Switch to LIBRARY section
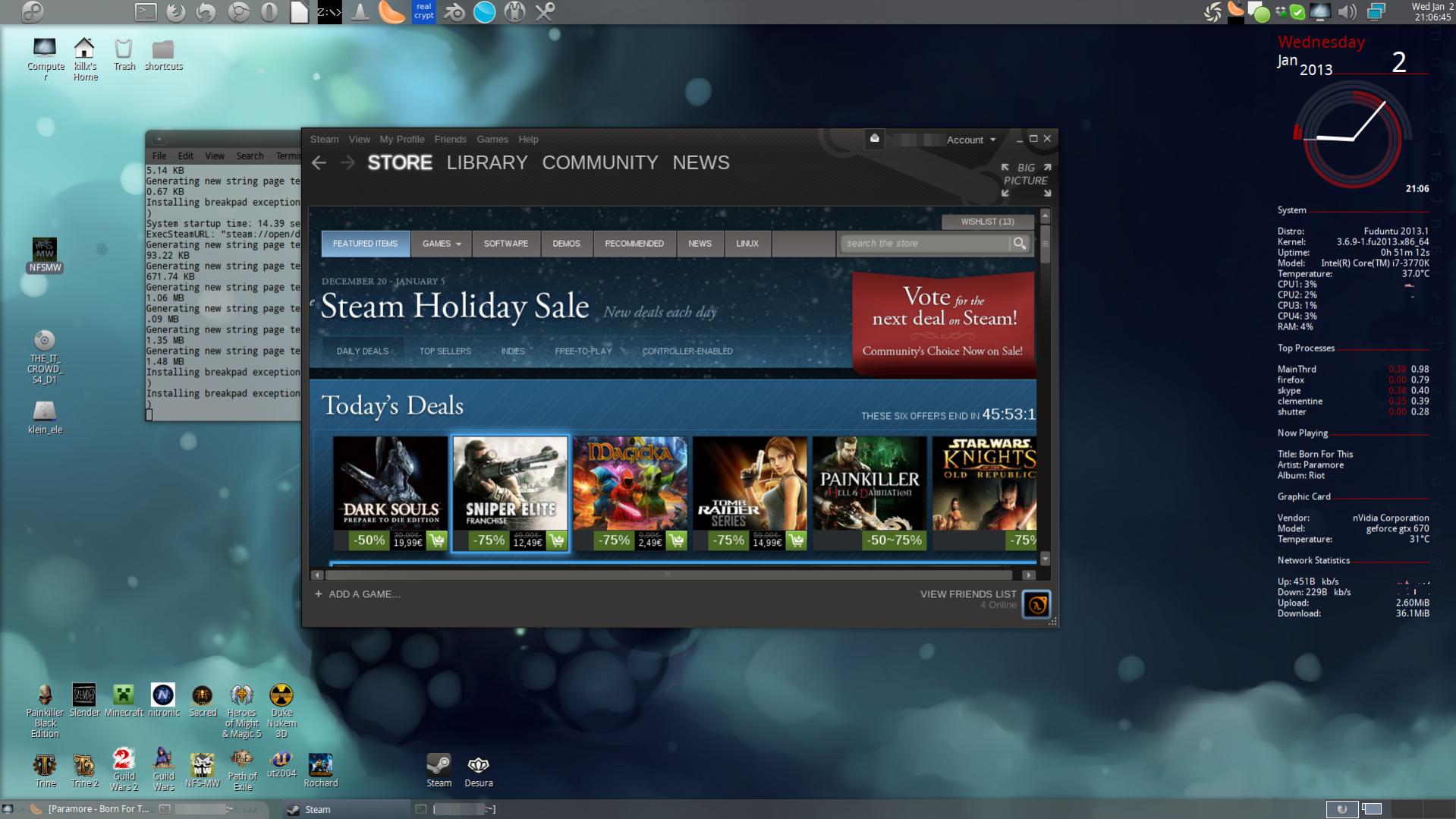The image size is (1456, 819). click(487, 162)
